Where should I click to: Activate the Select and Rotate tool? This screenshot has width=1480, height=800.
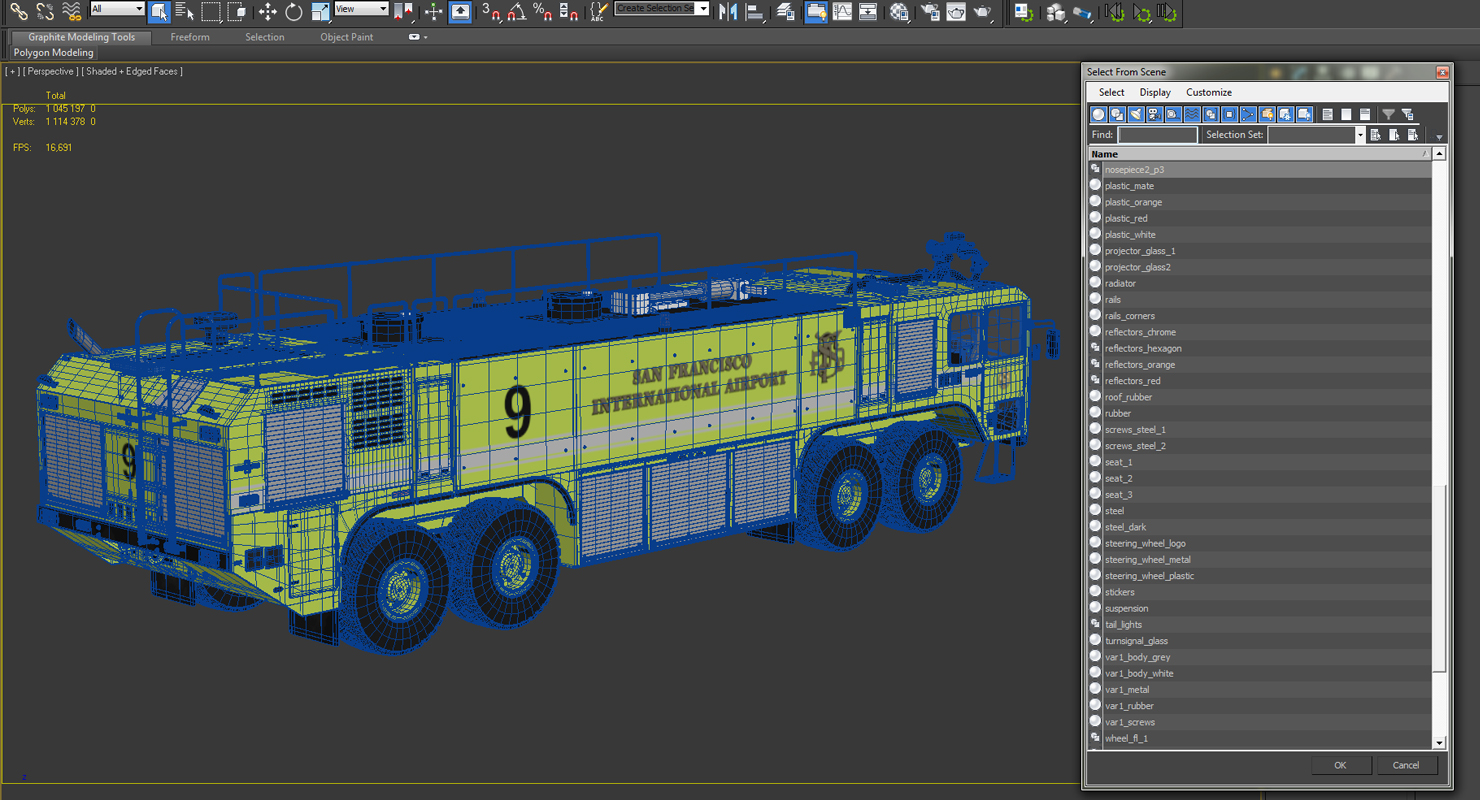pos(294,12)
